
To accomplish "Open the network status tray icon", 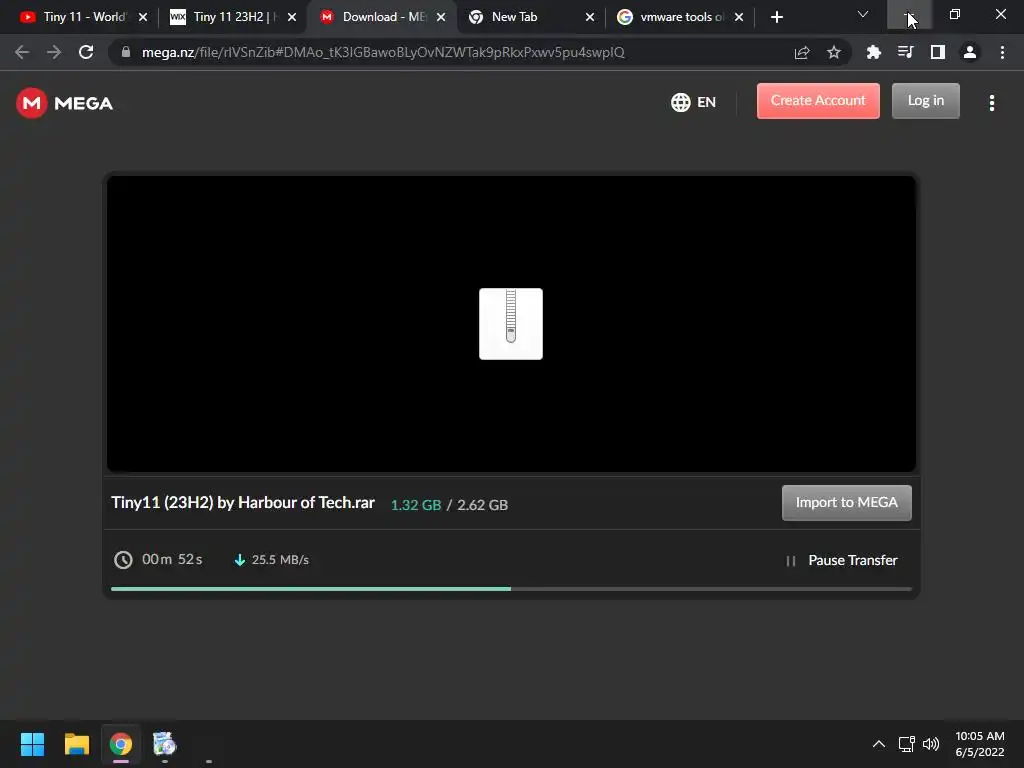I will [x=906, y=744].
